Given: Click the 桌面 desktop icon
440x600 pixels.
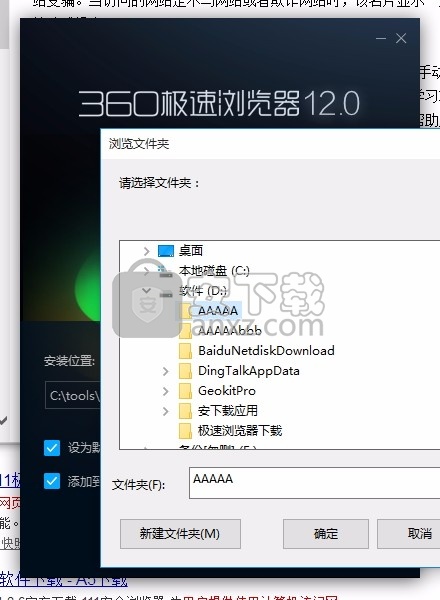Looking at the screenshot, I should point(166,251).
